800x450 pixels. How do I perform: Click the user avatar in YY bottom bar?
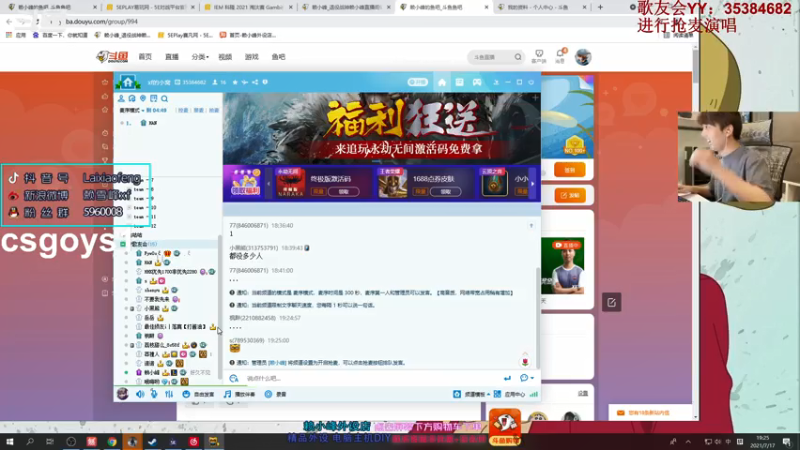coord(122,393)
